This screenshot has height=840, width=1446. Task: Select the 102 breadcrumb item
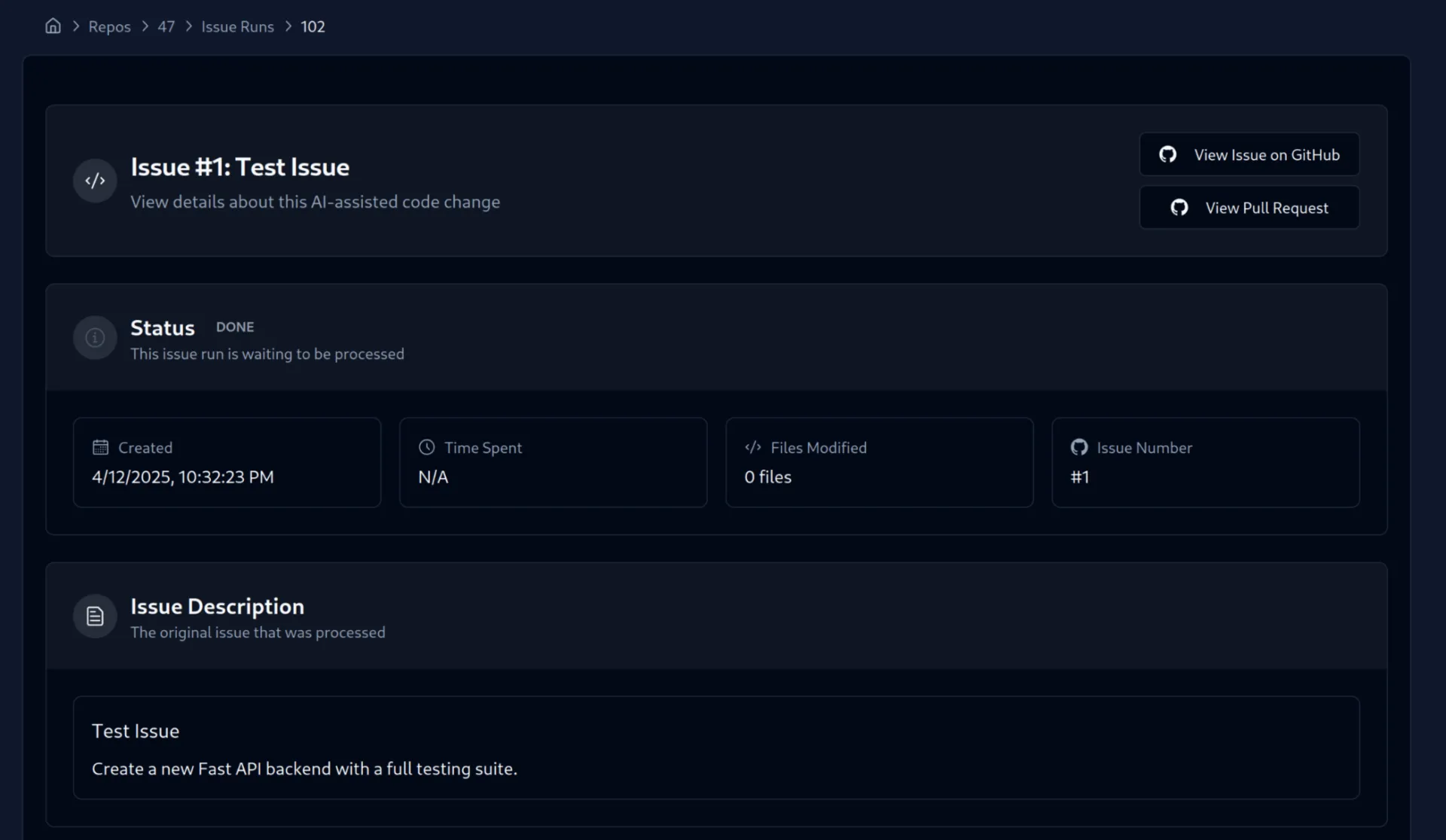click(313, 26)
